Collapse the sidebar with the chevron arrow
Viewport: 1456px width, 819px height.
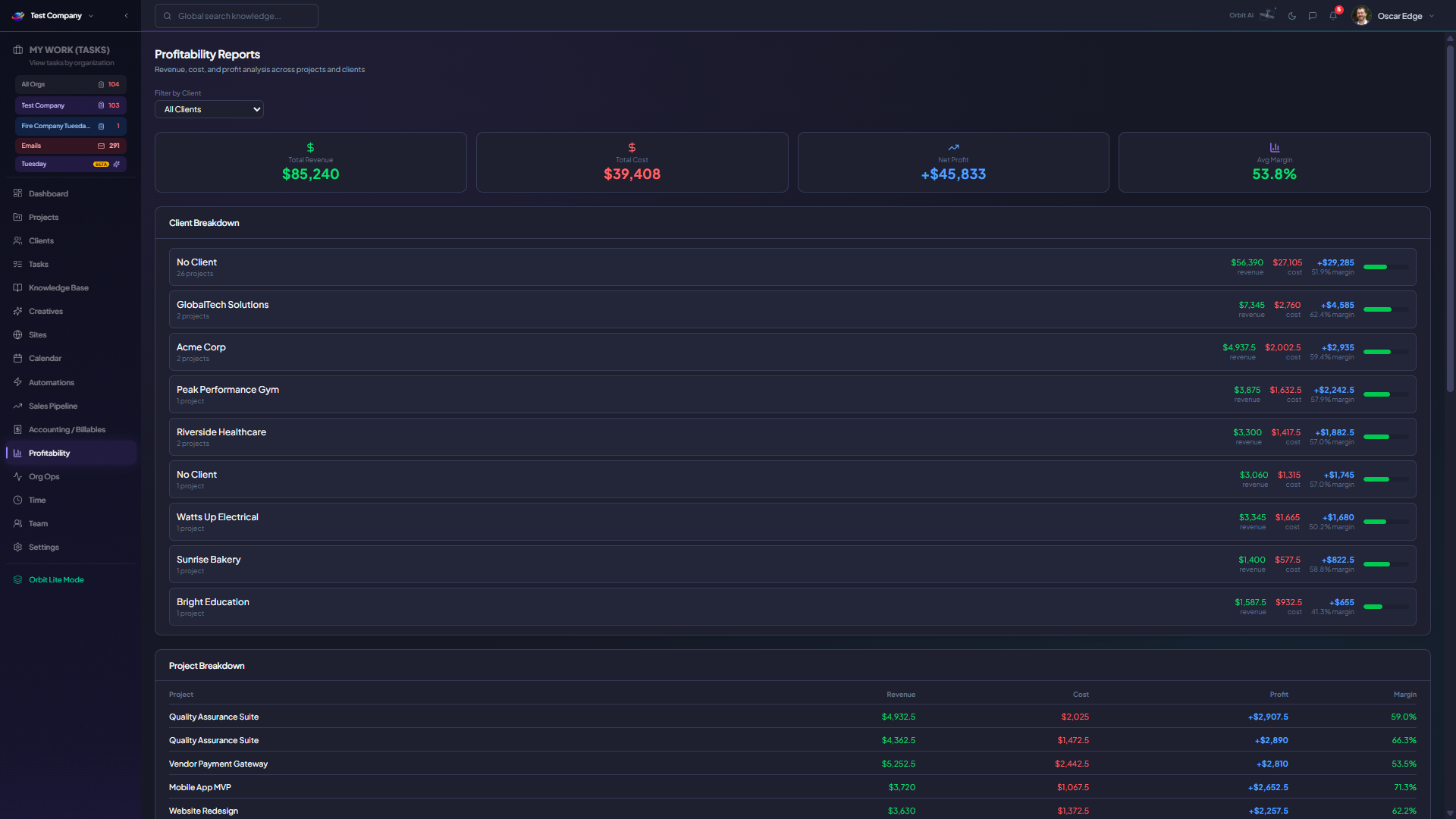coord(126,16)
